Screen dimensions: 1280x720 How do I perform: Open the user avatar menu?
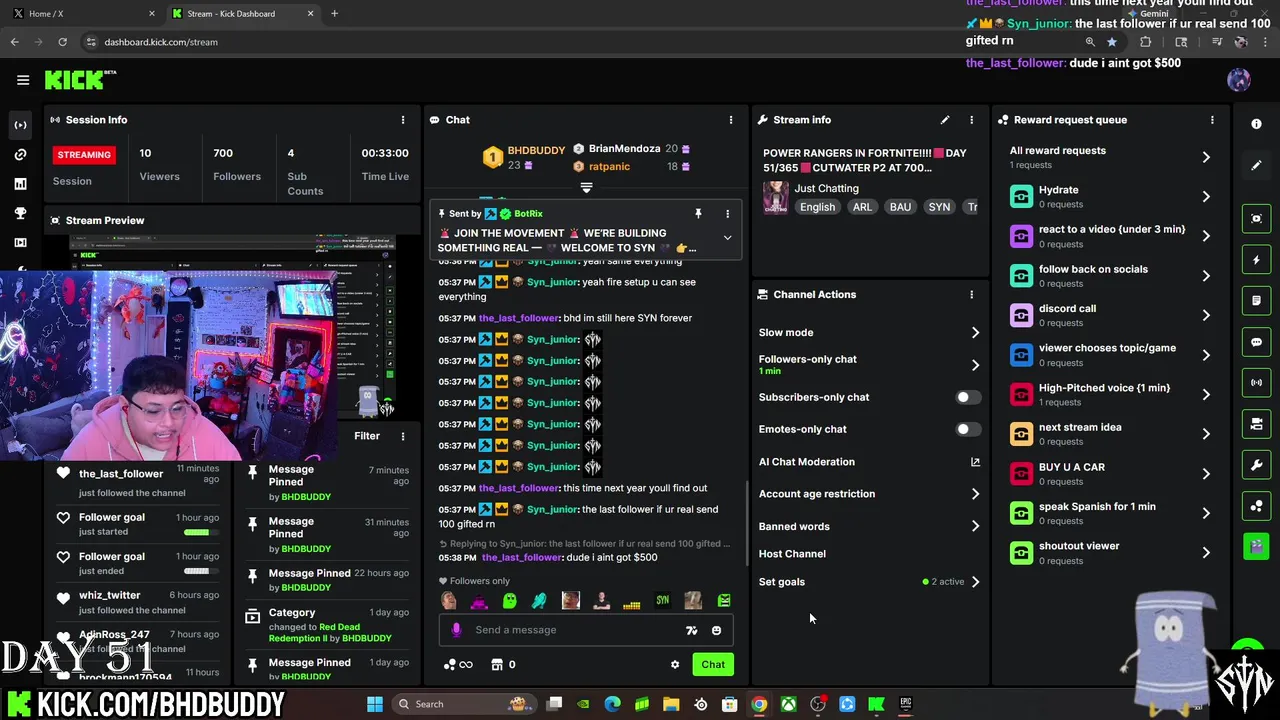tap(1238, 80)
